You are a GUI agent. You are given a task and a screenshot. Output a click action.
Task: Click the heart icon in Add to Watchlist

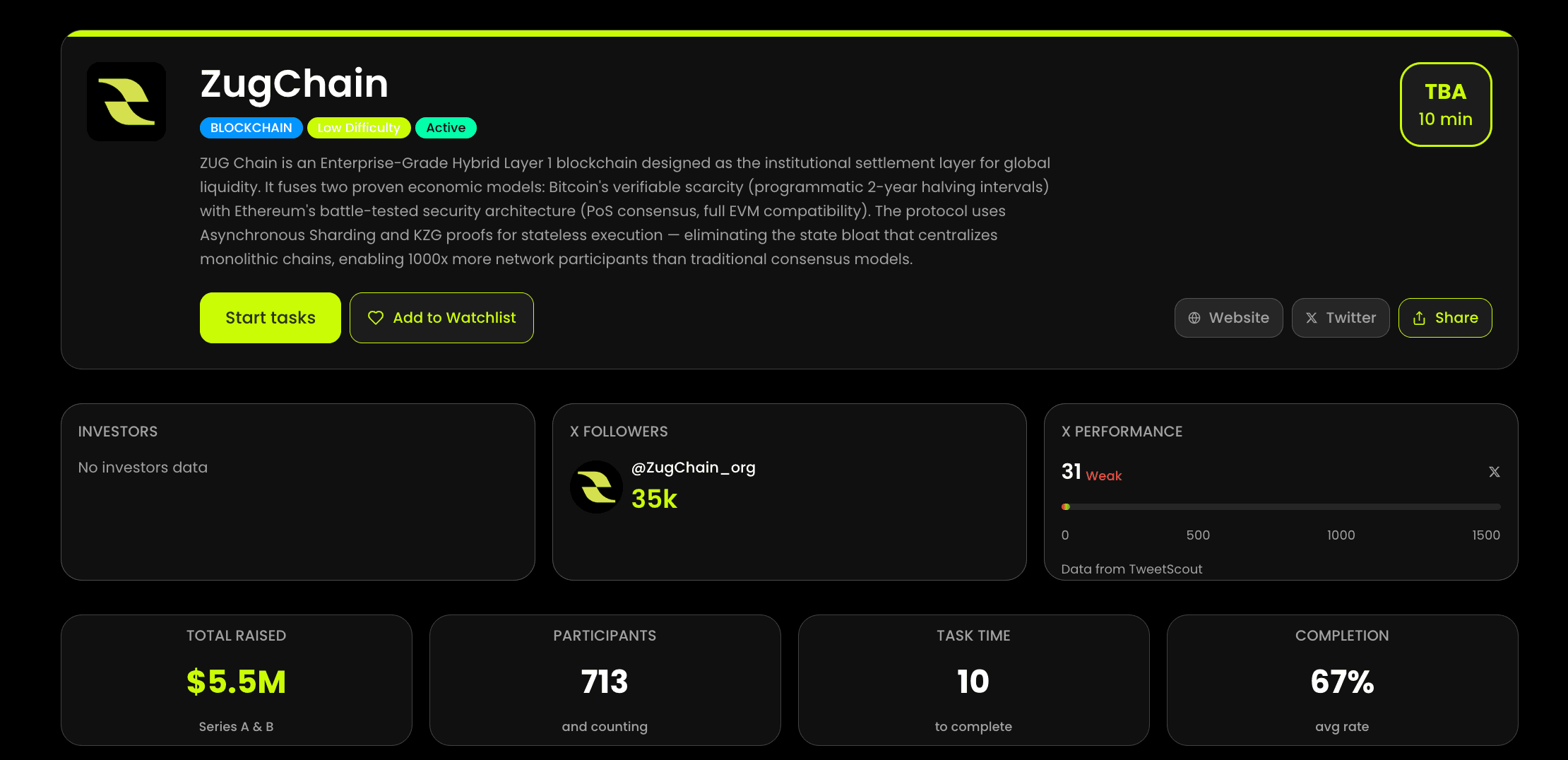375,318
